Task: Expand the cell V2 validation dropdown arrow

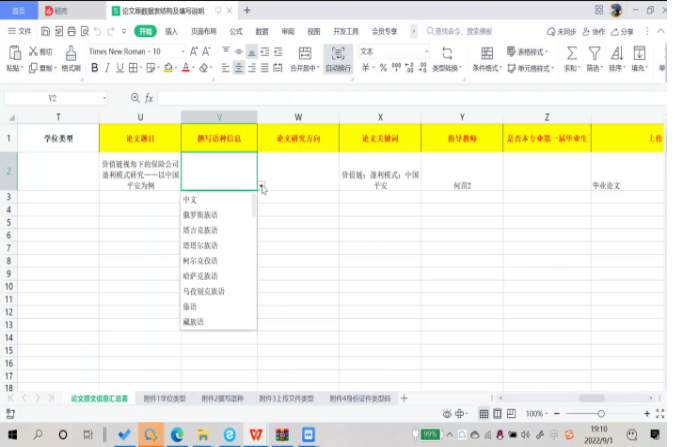Action: 262,185
